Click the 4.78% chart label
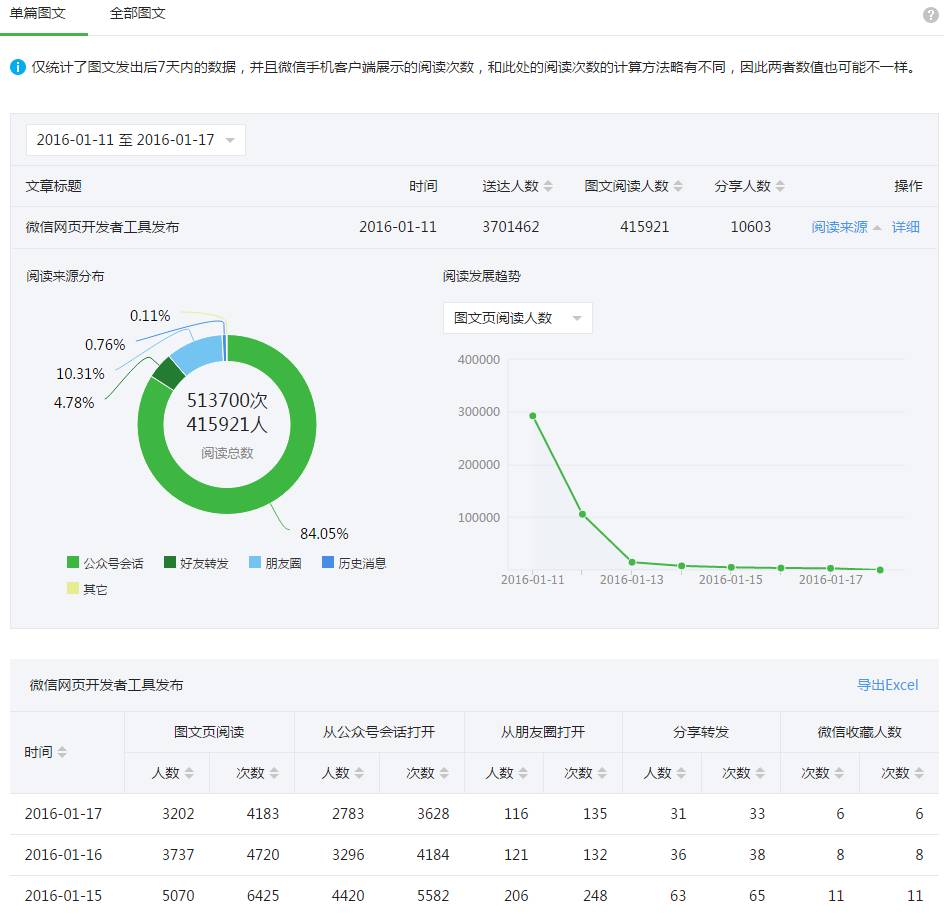 coord(74,403)
